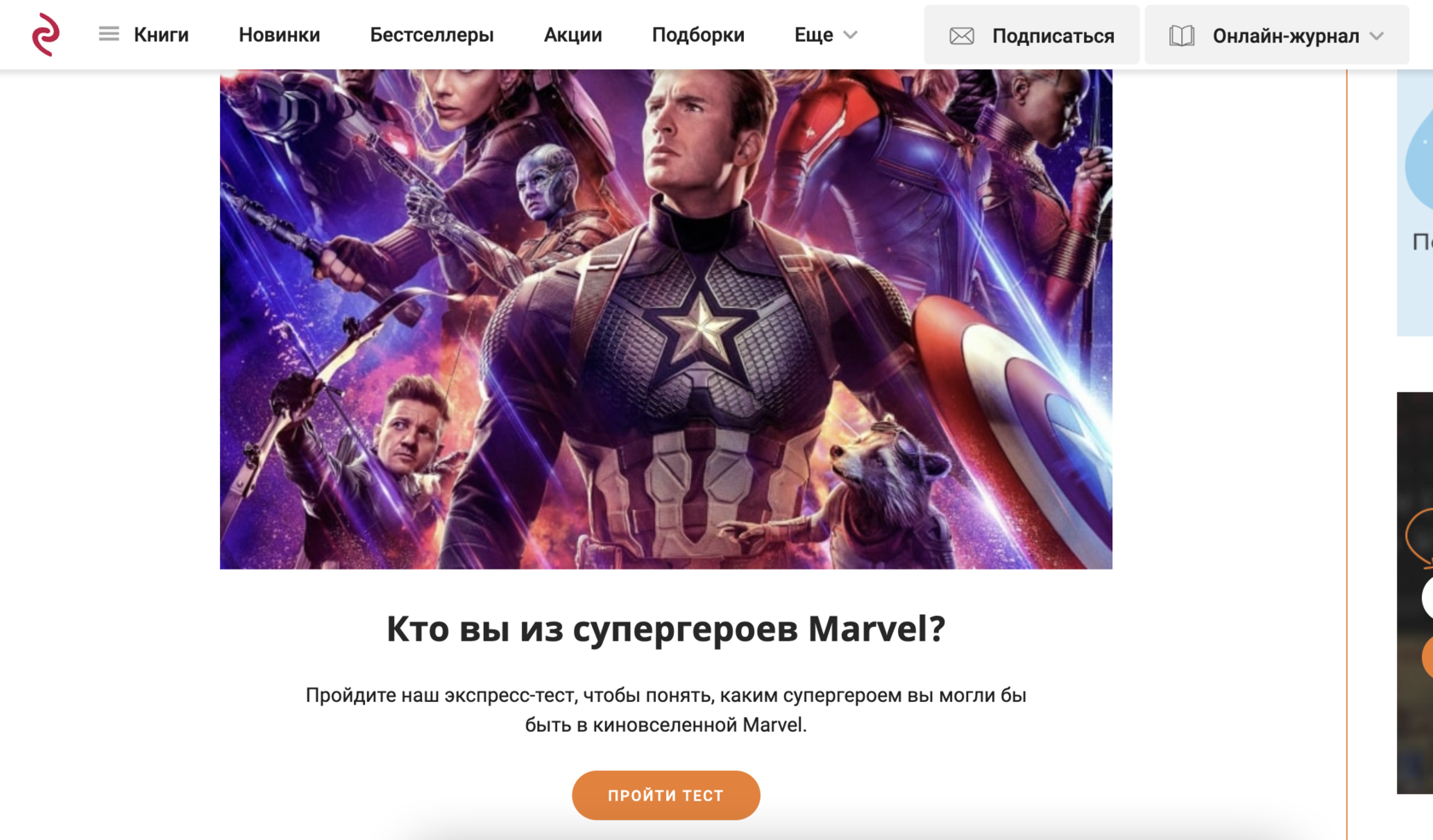Viewport: 1433px width, 840px height.
Task: Click the Подписаться button
Action: pyautogui.click(x=1031, y=35)
